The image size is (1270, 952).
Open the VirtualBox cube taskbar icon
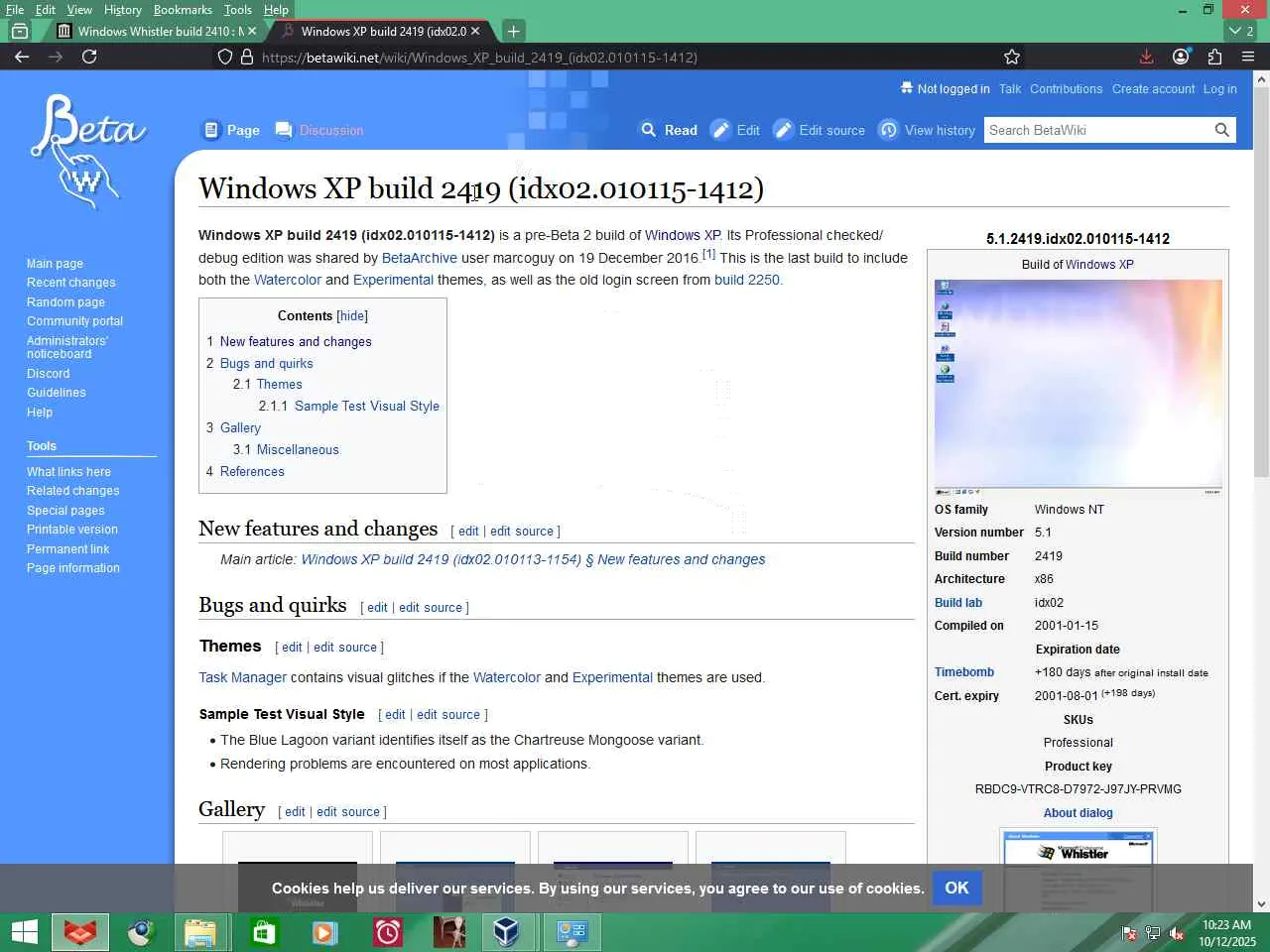pyautogui.click(x=506, y=932)
